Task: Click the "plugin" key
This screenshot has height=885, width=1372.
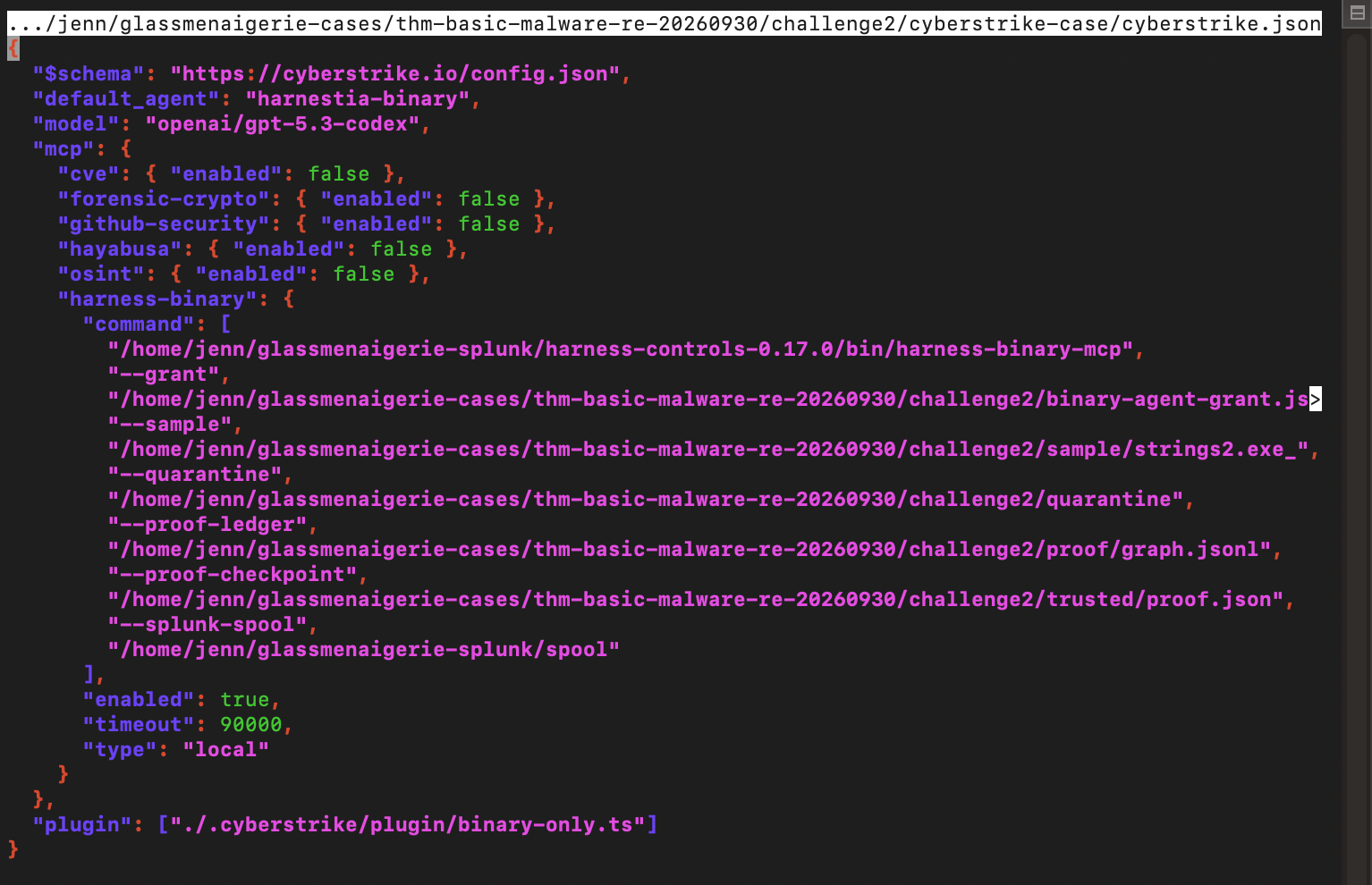Action: (82, 824)
